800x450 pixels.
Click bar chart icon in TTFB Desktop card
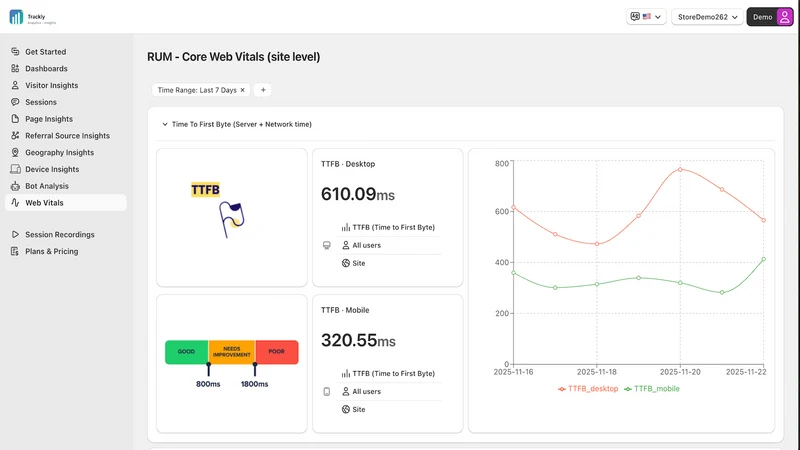click(x=346, y=228)
